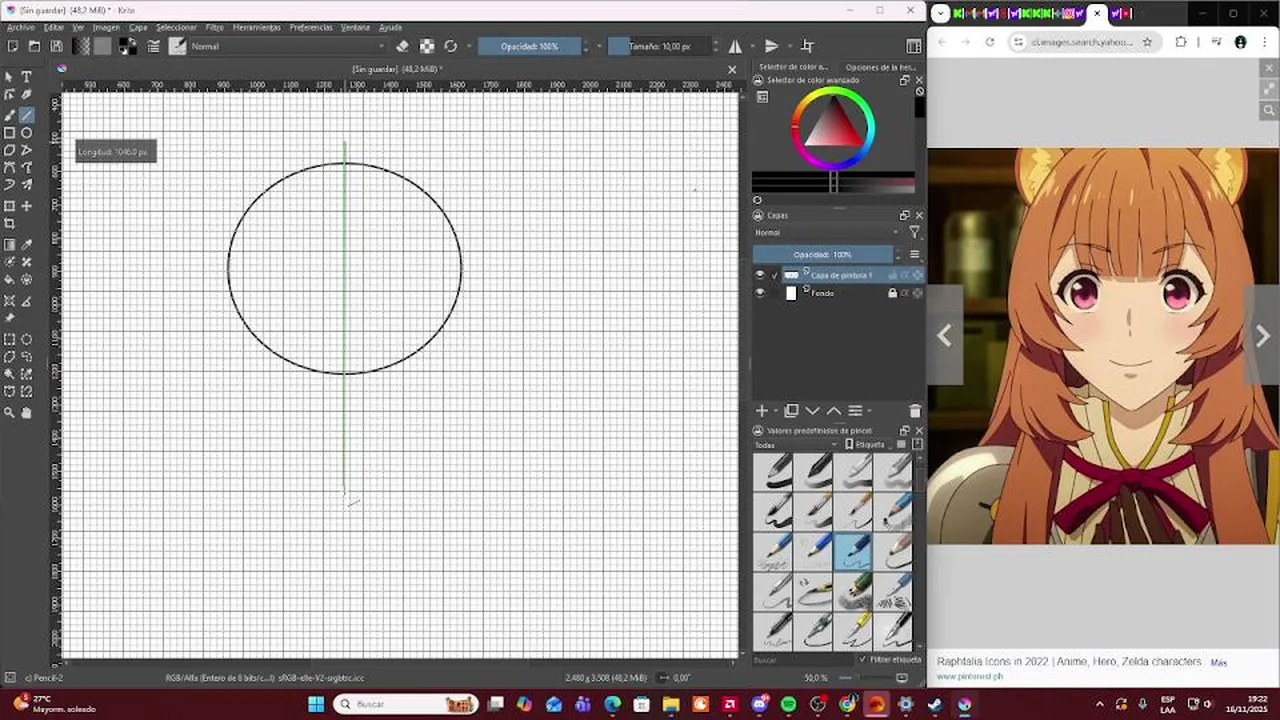Select the Fill bucket tool
1280x720 pixels.
(x=10, y=280)
